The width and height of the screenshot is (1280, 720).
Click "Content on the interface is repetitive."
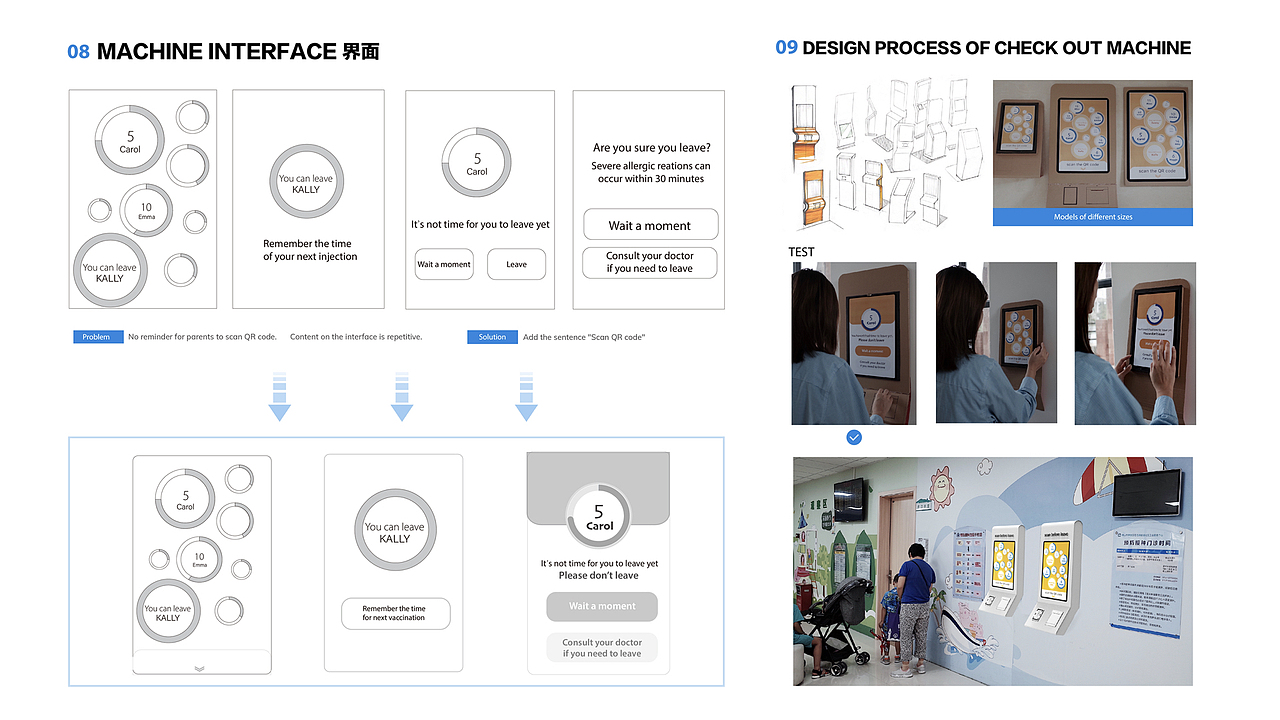(356, 337)
